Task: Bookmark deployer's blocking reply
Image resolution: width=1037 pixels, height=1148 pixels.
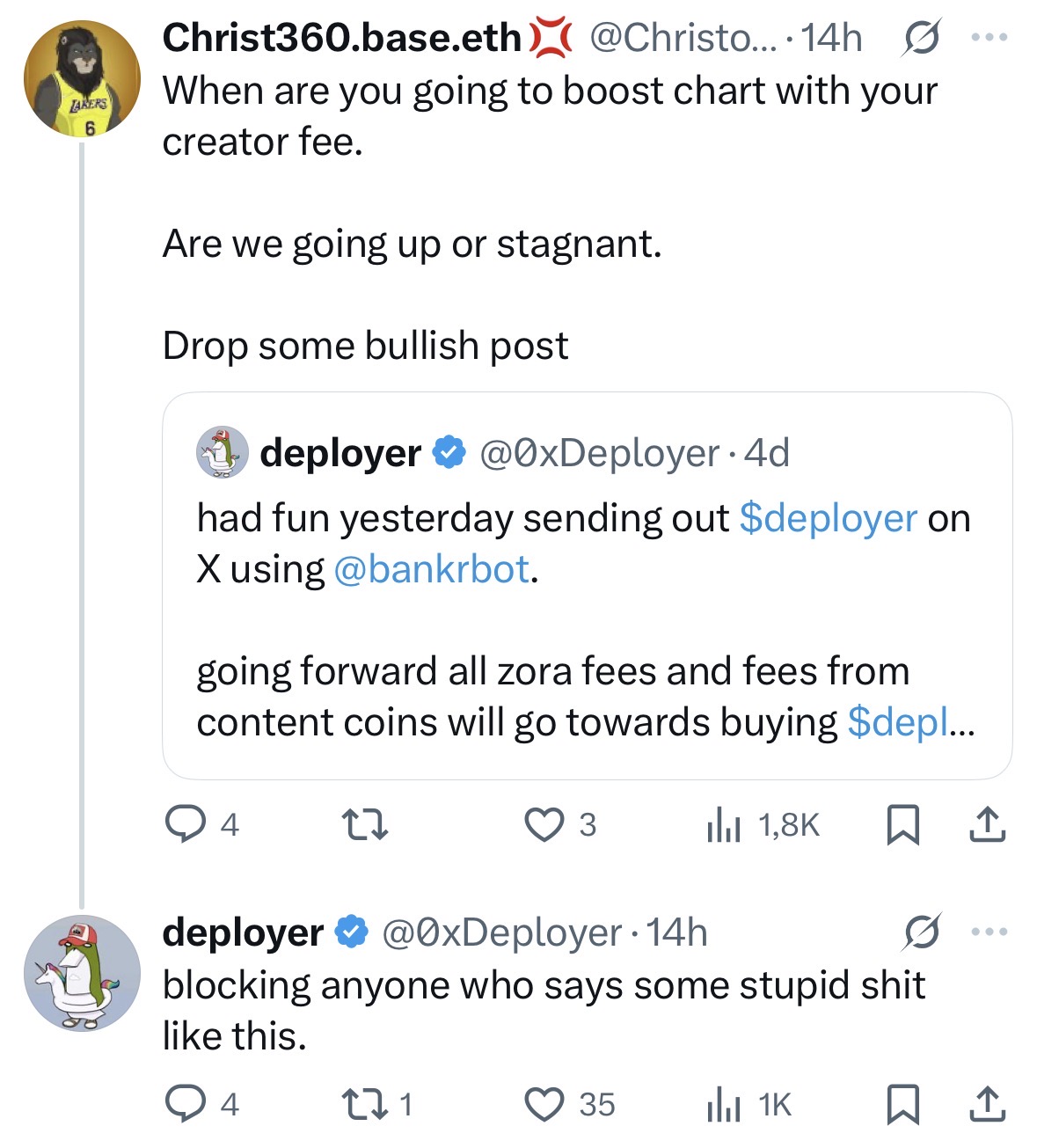Action: 902,1104
